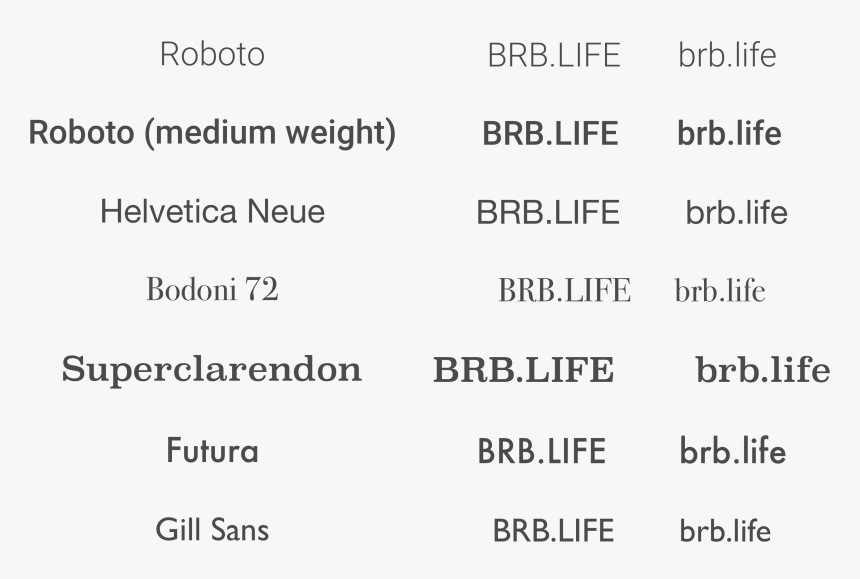The image size is (860, 579).
Task: Select the Roboto (medium weight) label
Action: (x=212, y=133)
